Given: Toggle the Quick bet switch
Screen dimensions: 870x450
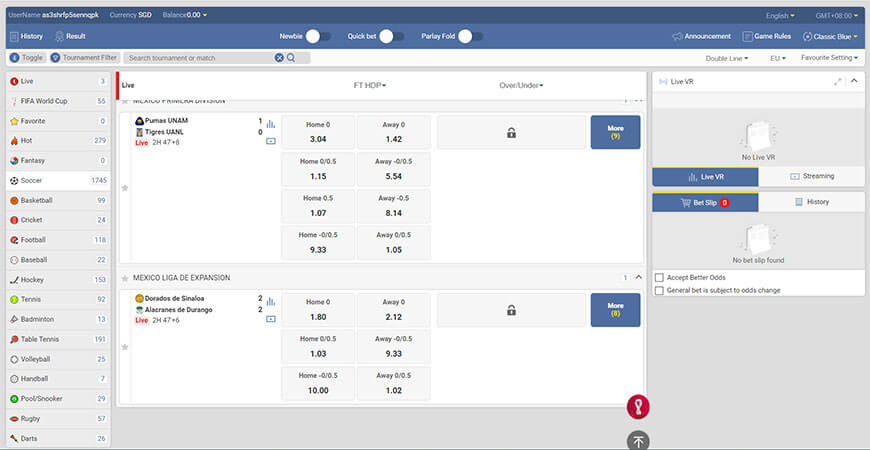Looking at the screenshot, I should pos(391,37).
